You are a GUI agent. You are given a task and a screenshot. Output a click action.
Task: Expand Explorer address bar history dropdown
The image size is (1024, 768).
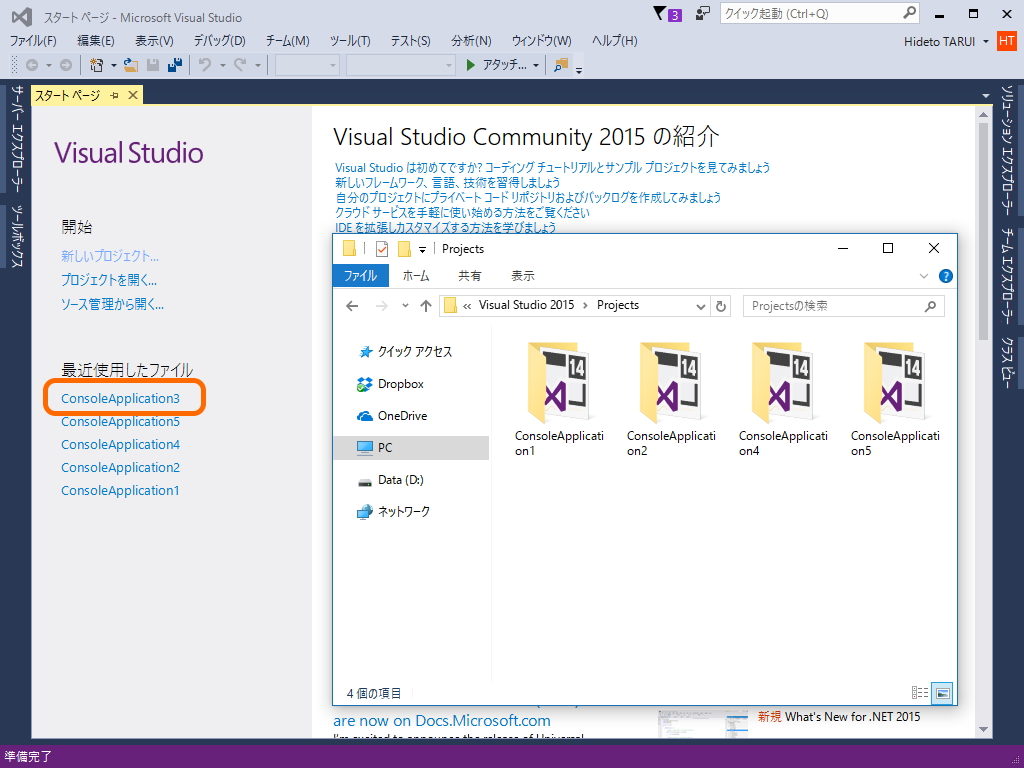pos(701,306)
